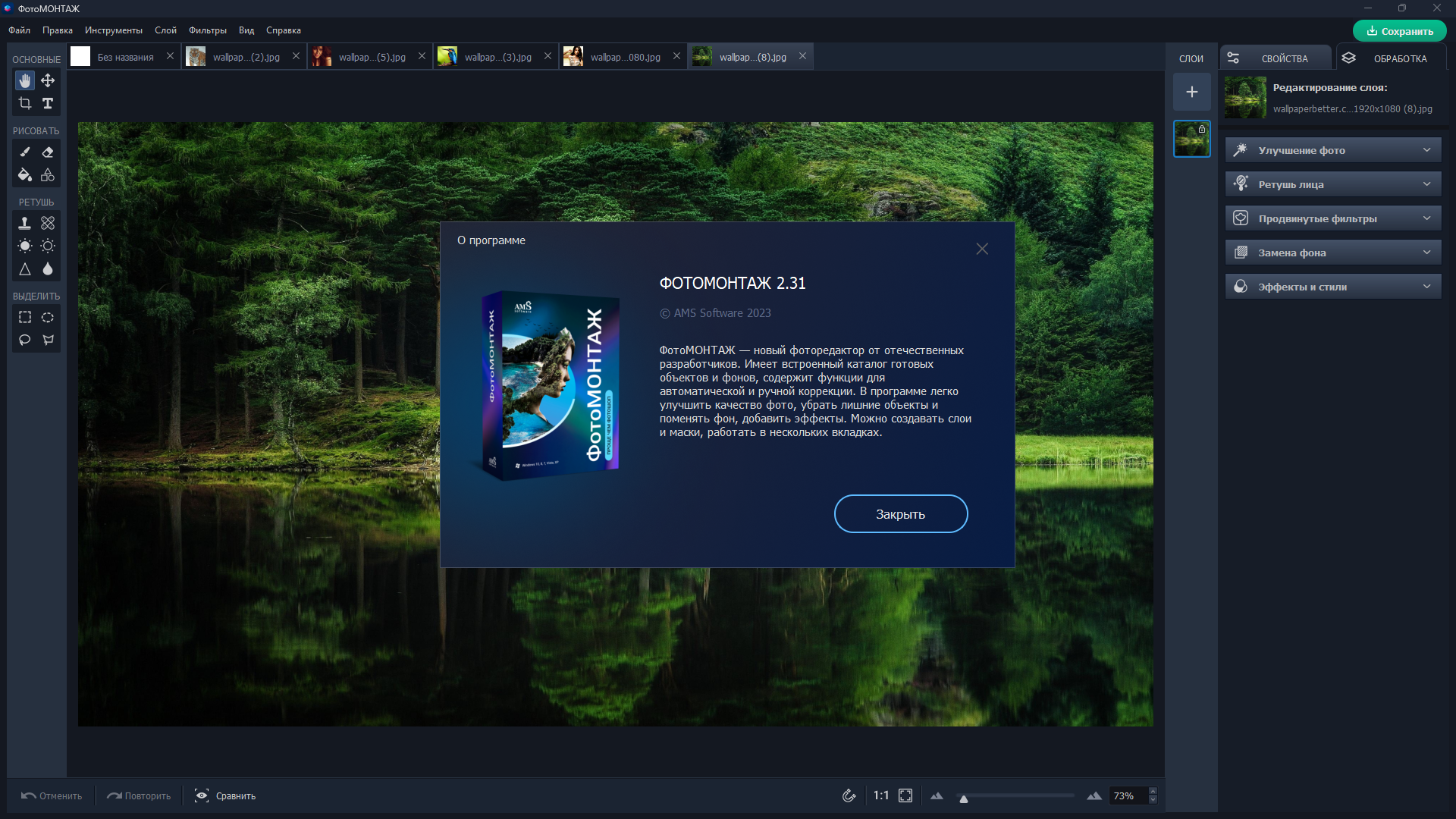This screenshot has height=819, width=1456.
Task: Select the Blur drop tool
Action: click(x=48, y=269)
